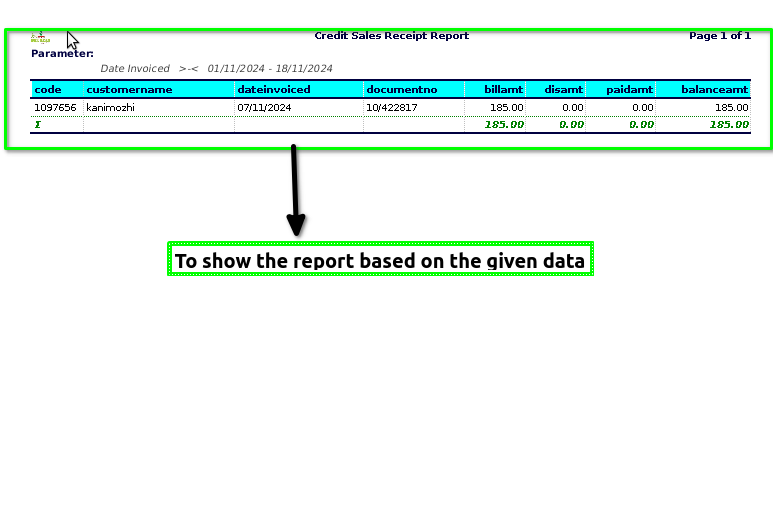This screenshot has width=773, height=524.
Task: Select customer name 'kanimozhi'
Action: 110,107
